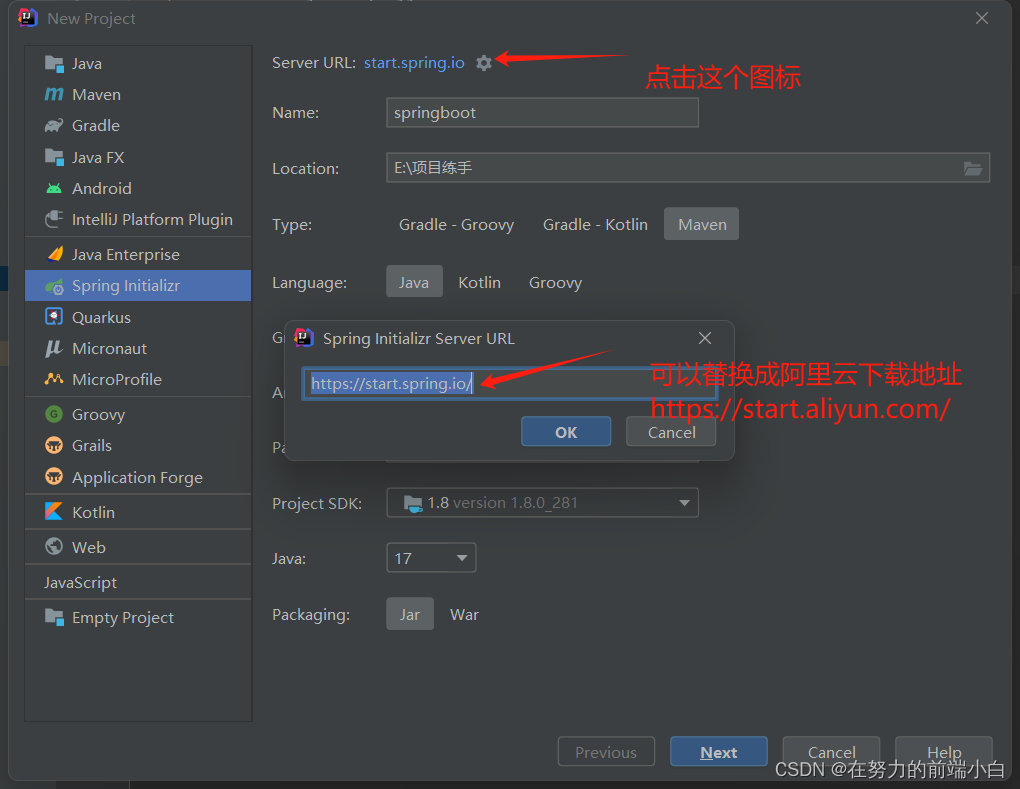Click the Gradle elephant icon
This screenshot has height=789, width=1020.
(x=54, y=126)
